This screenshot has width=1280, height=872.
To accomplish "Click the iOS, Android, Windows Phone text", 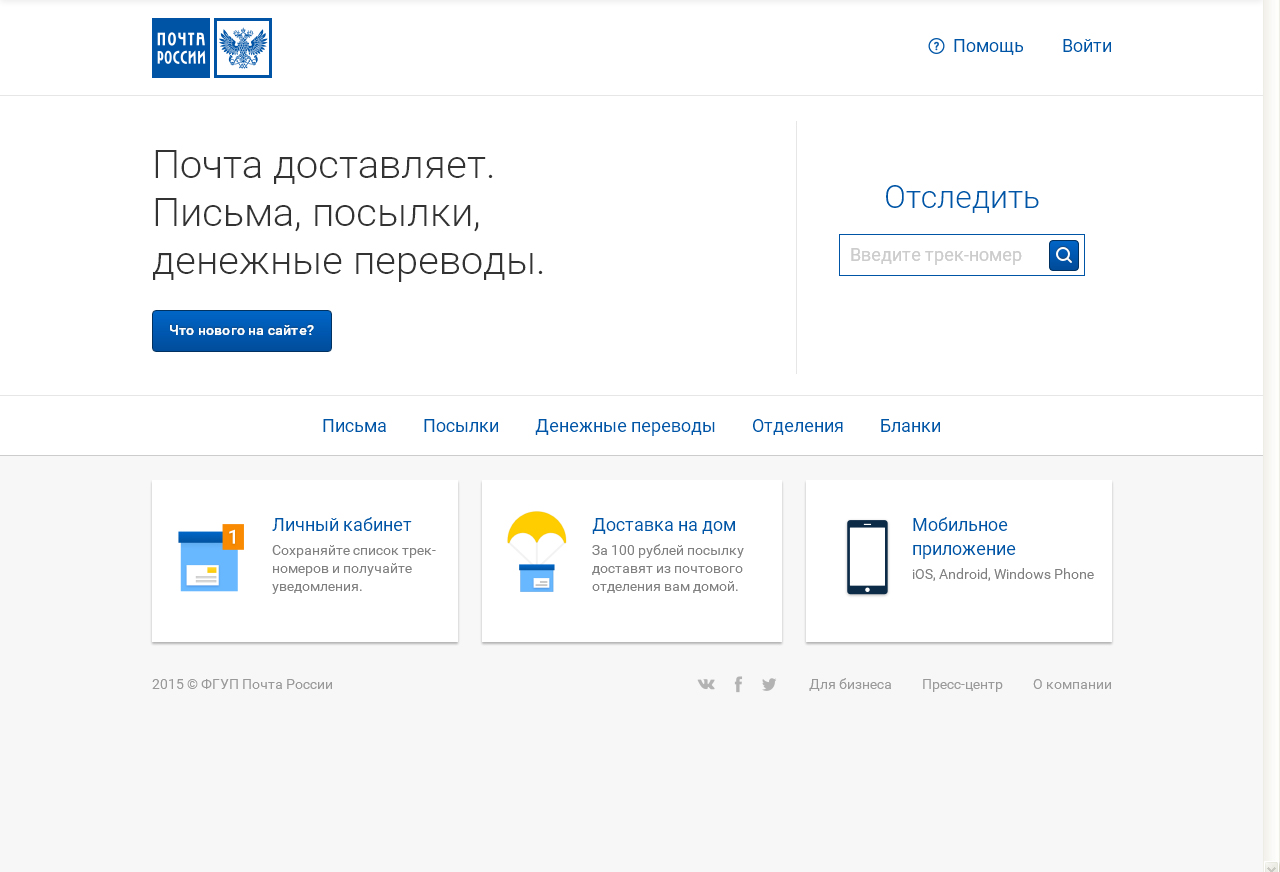I will 1003,574.
